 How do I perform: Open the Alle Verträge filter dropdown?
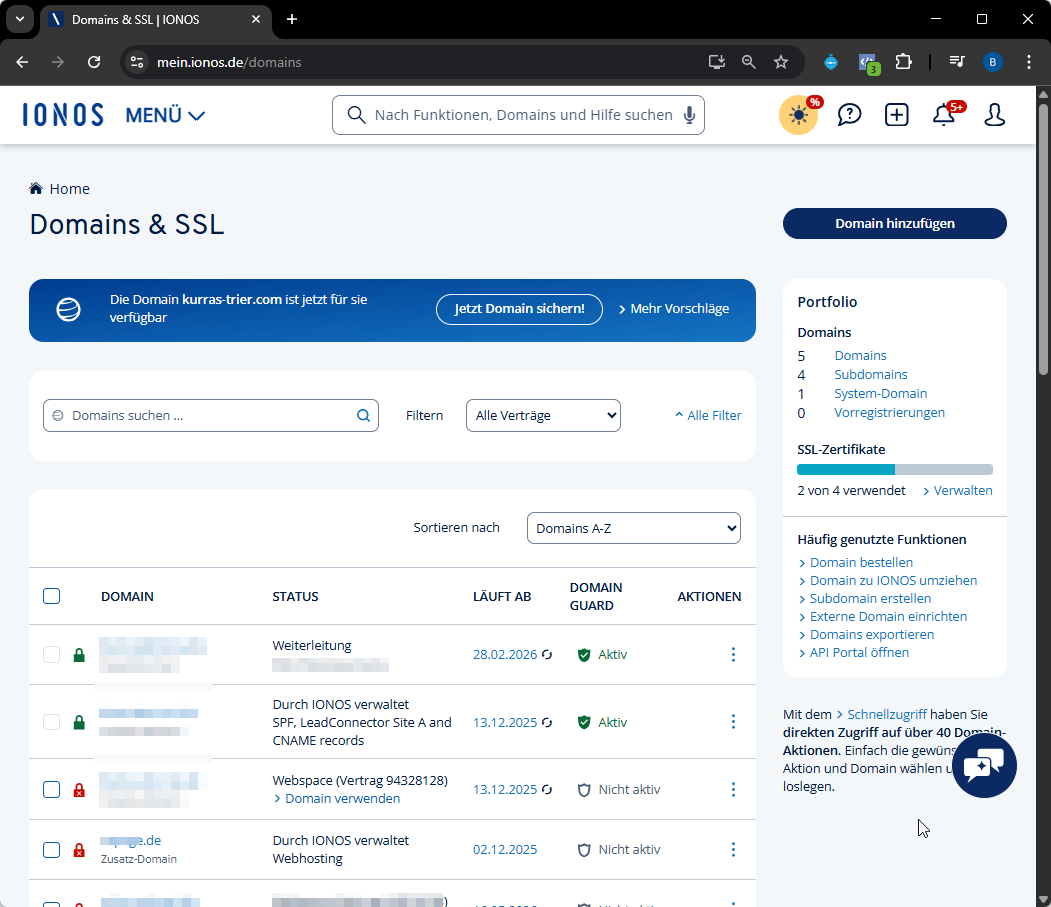(x=543, y=416)
